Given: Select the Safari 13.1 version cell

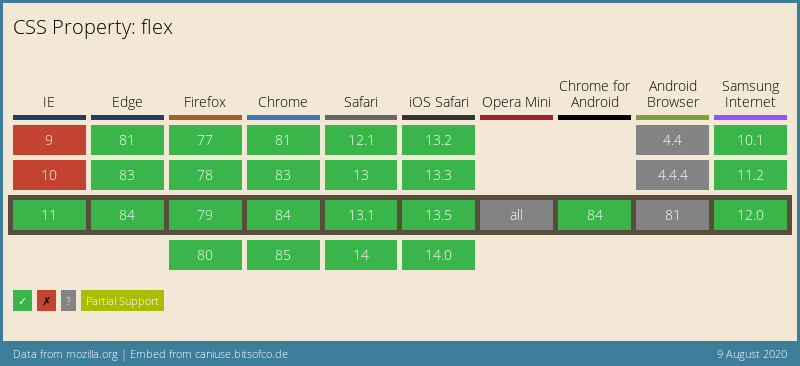Looking at the screenshot, I should [x=361, y=215].
